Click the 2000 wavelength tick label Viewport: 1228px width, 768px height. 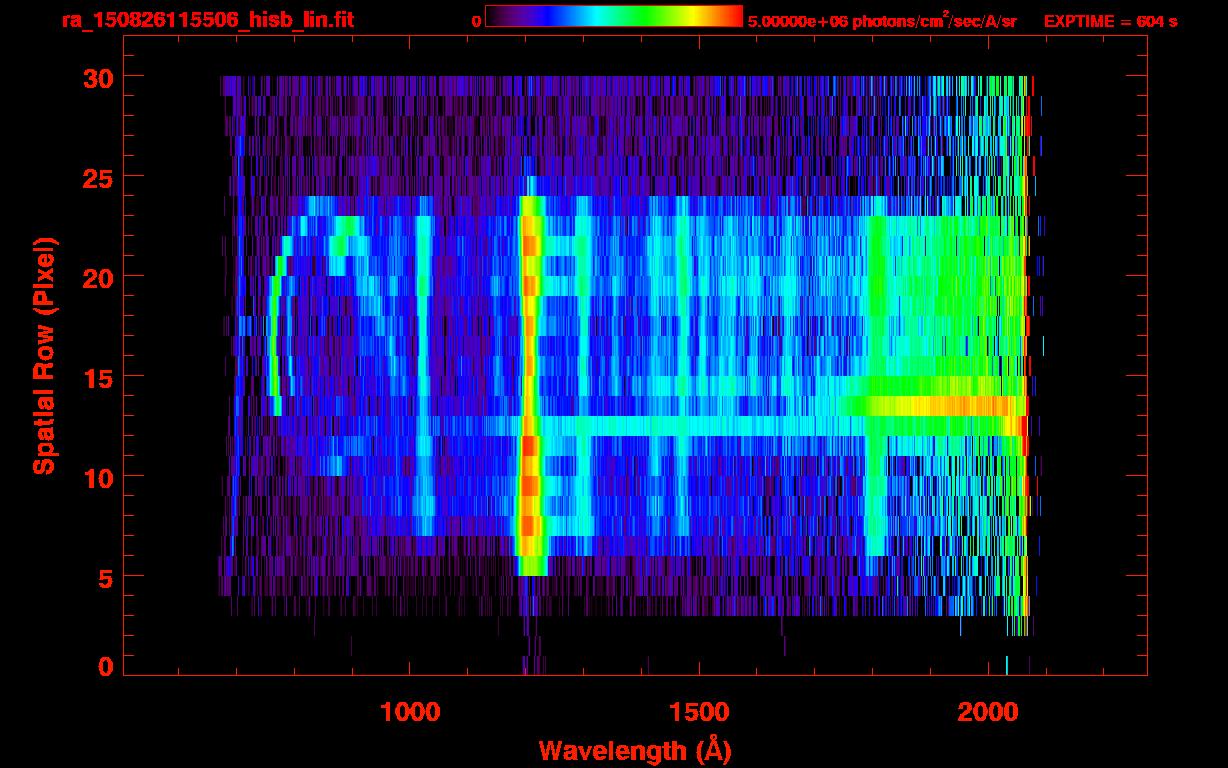[988, 712]
